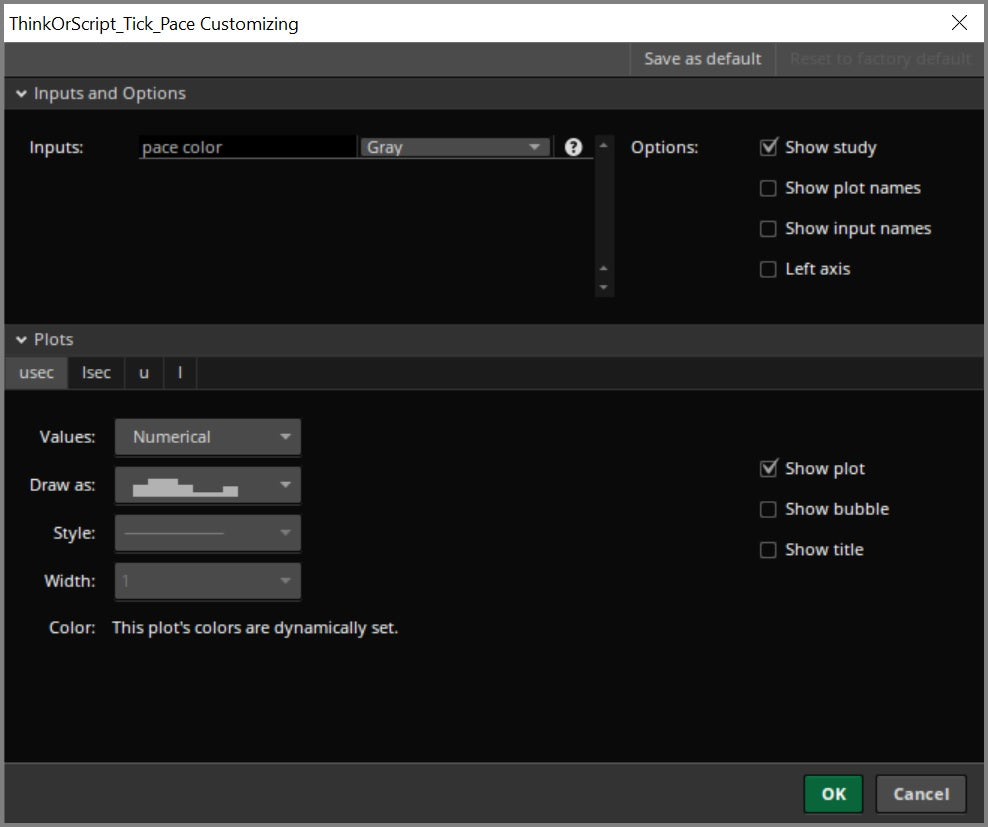Switch to the u plot tab

pyautogui.click(x=144, y=373)
